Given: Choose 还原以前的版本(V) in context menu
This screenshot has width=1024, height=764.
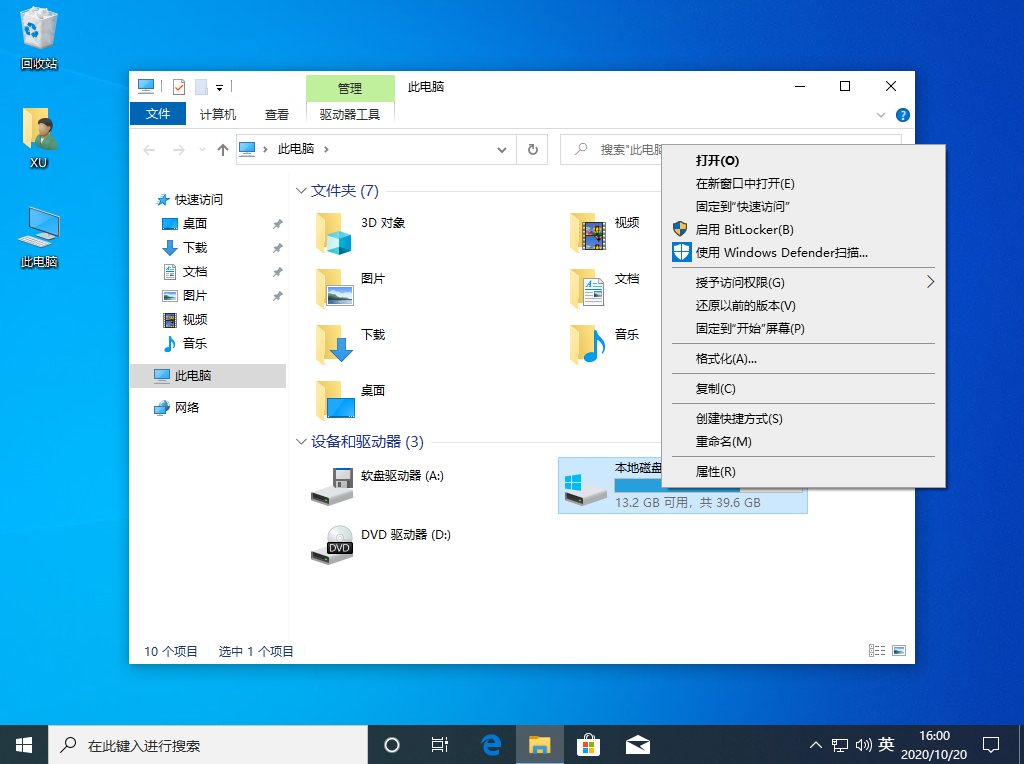Looking at the screenshot, I should [803, 305].
